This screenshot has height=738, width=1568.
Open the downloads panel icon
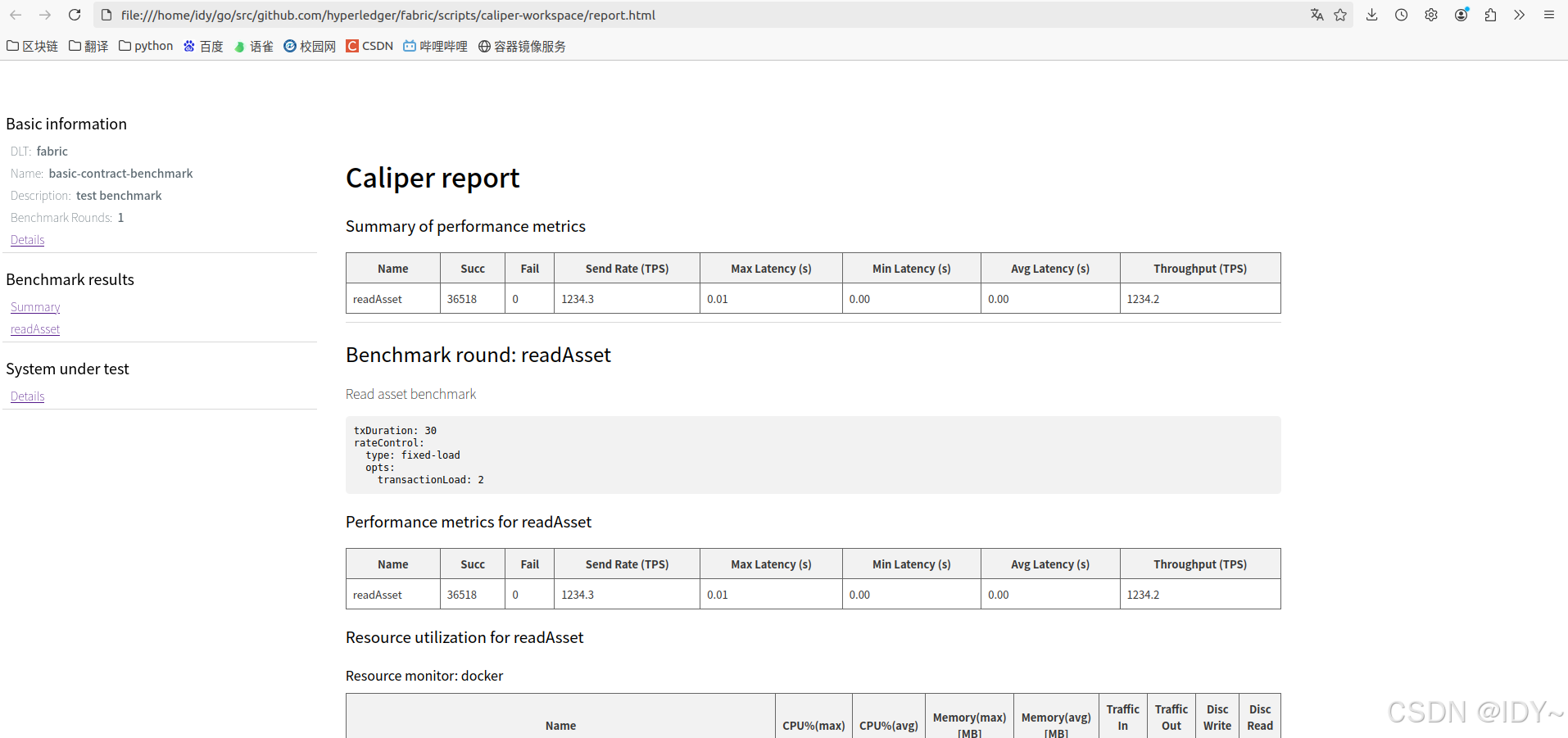coord(1371,15)
